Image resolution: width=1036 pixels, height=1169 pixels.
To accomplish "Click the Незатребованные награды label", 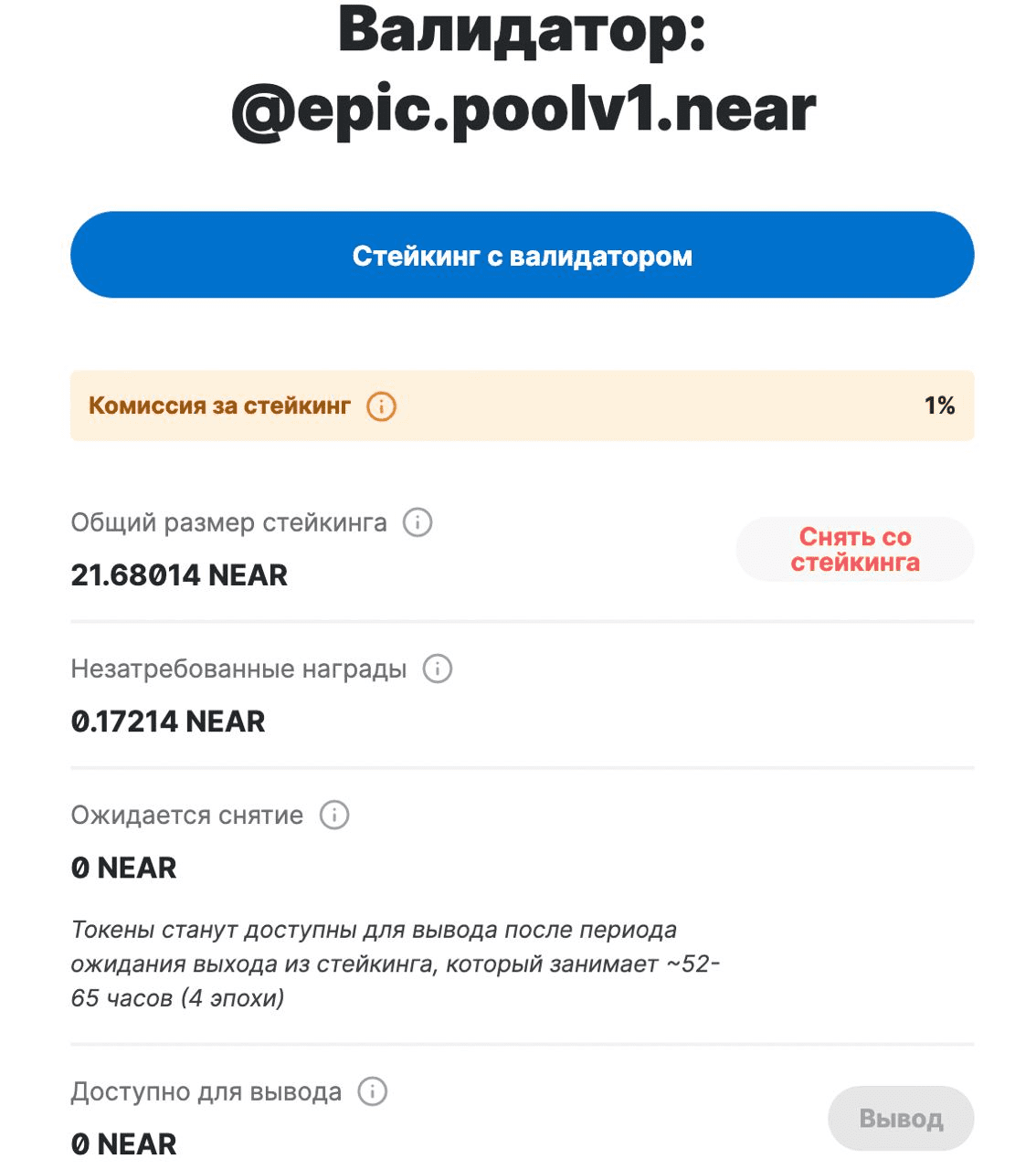I will [238, 669].
